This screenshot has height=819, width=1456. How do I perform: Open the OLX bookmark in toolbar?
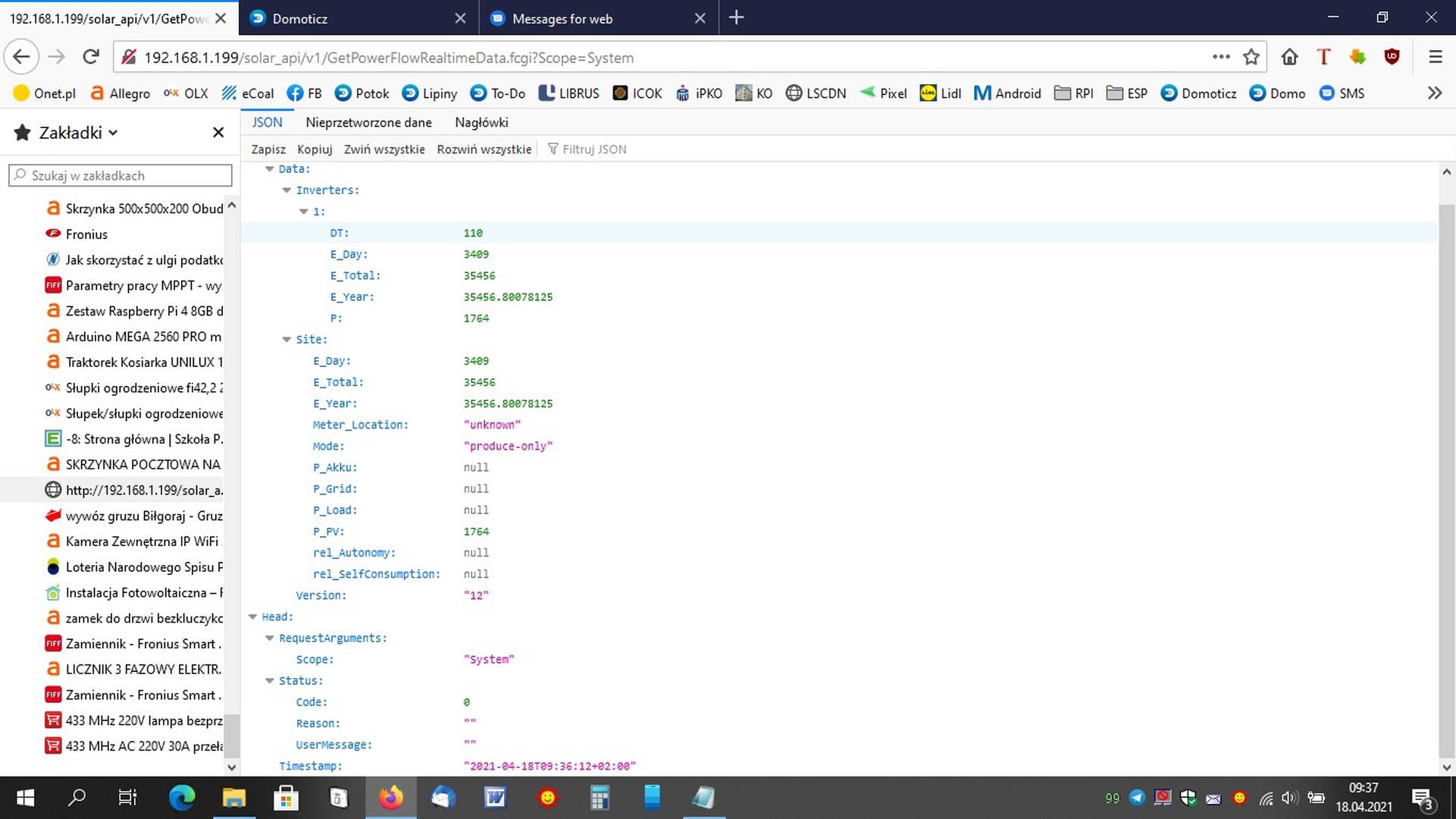point(186,93)
